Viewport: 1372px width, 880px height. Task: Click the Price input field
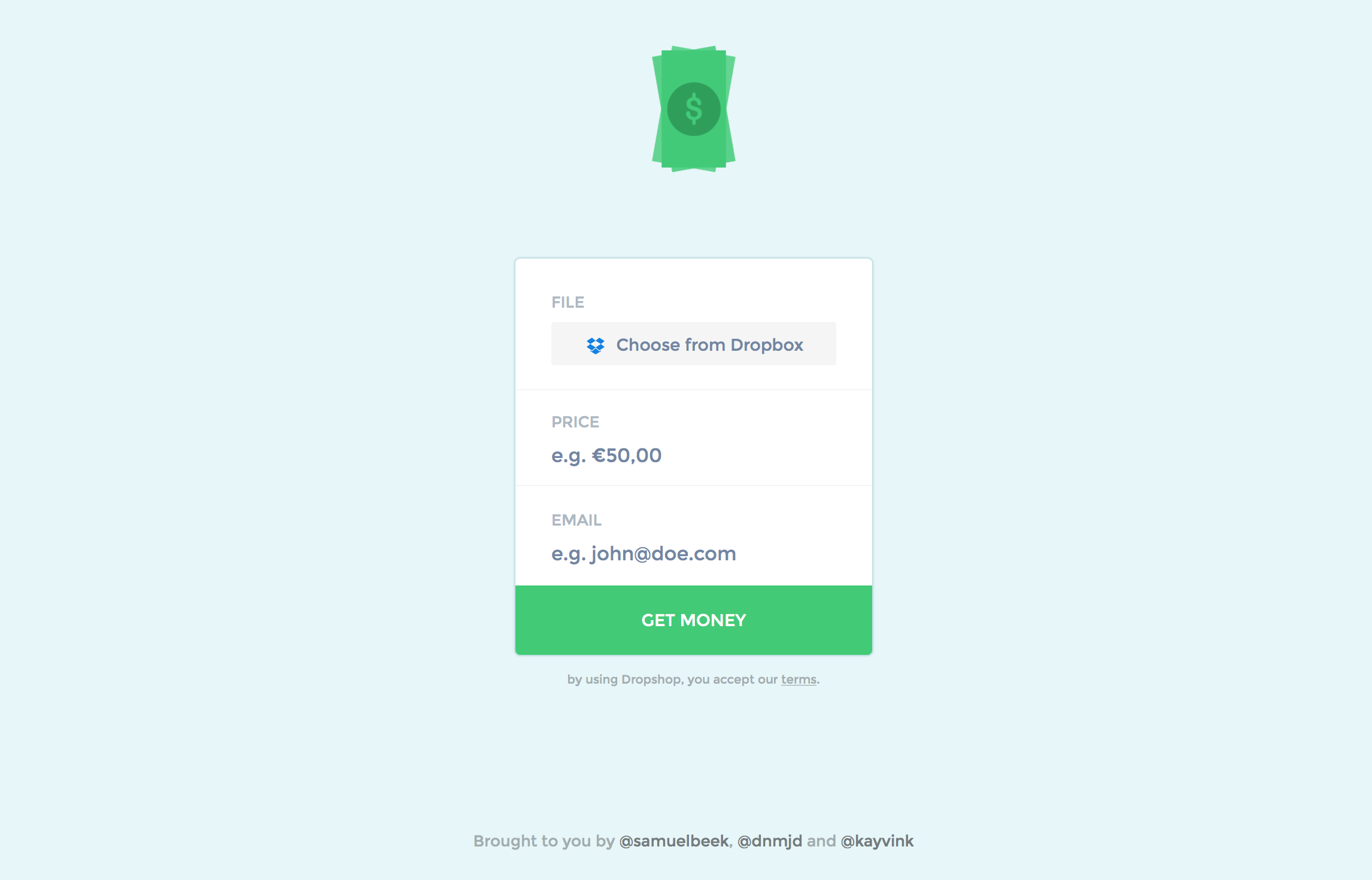pyautogui.click(x=694, y=456)
